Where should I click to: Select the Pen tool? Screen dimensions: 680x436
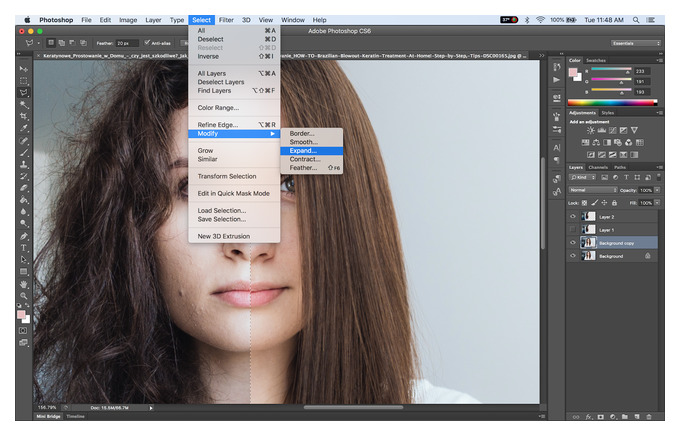[24, 236]
